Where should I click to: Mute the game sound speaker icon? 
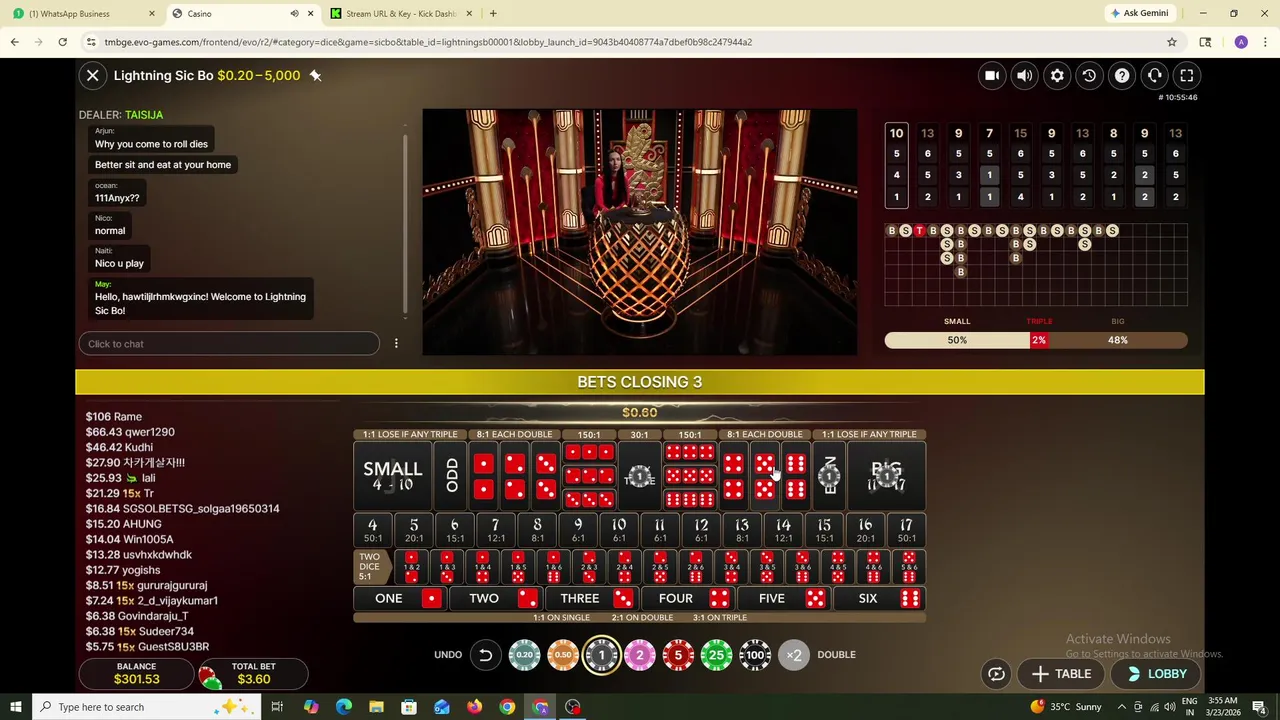pyautogui.click(x=1024, y=75)
